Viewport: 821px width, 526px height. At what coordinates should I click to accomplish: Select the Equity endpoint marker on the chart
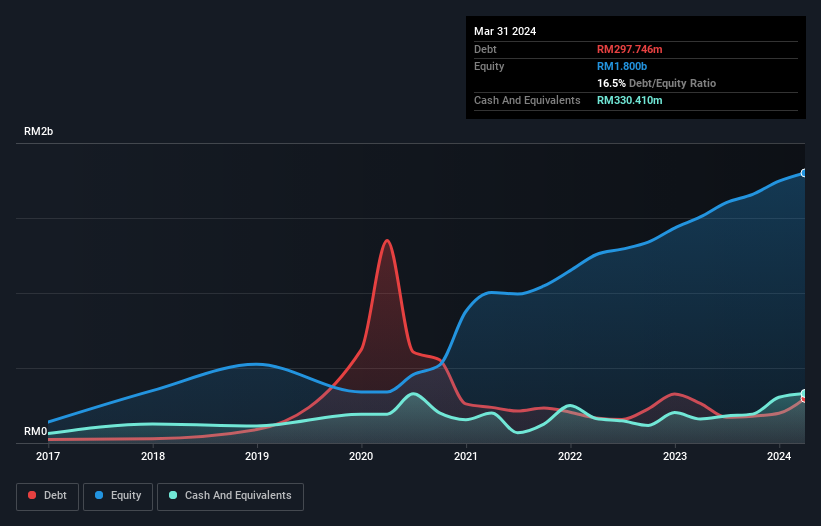804,173
